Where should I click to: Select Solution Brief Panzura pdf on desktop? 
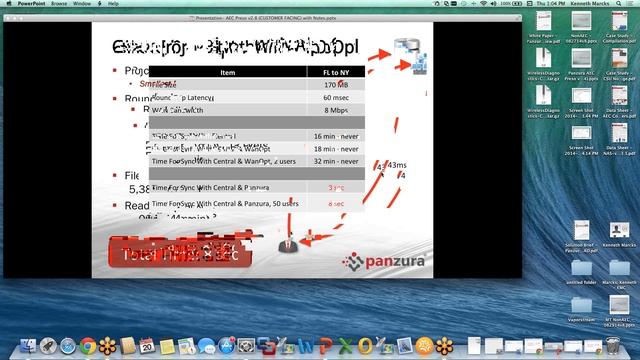(x=581, y=236)
